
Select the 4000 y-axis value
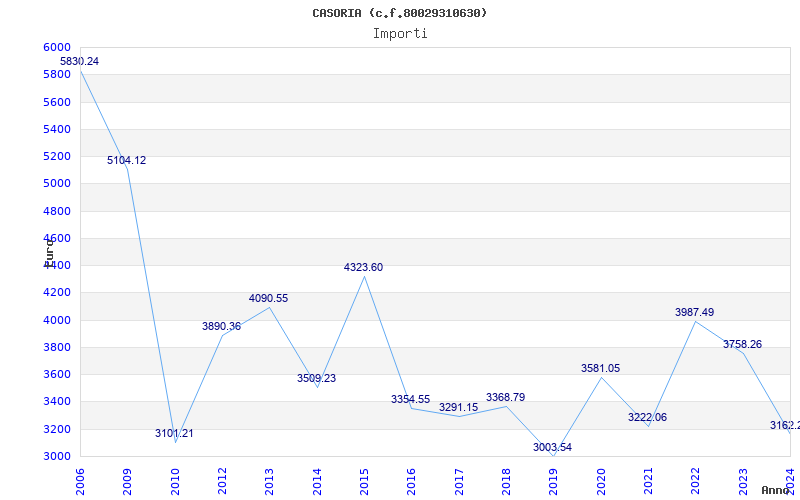57,320
